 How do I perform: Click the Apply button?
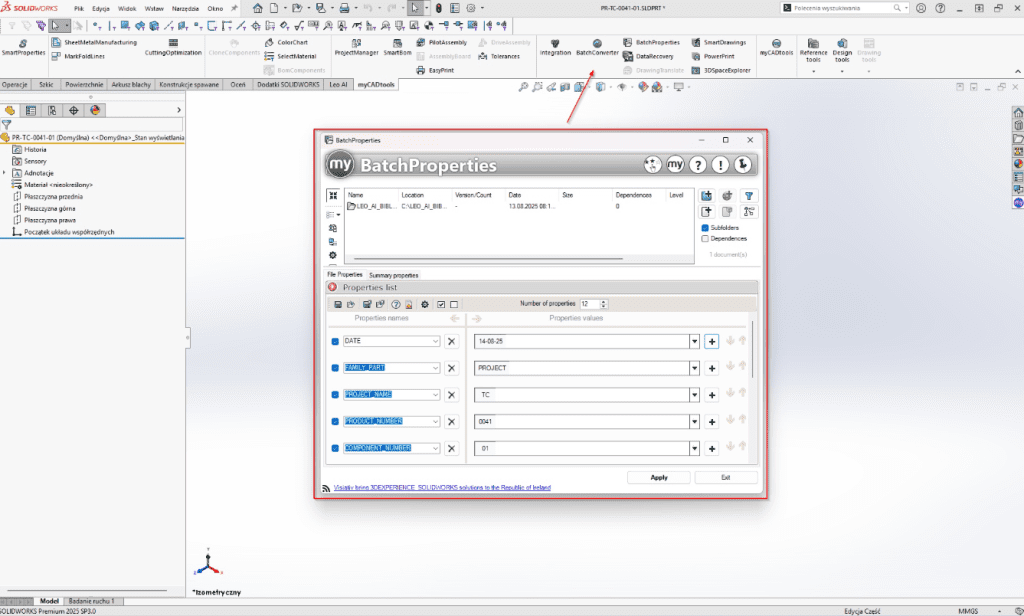[x=659, y=478]
